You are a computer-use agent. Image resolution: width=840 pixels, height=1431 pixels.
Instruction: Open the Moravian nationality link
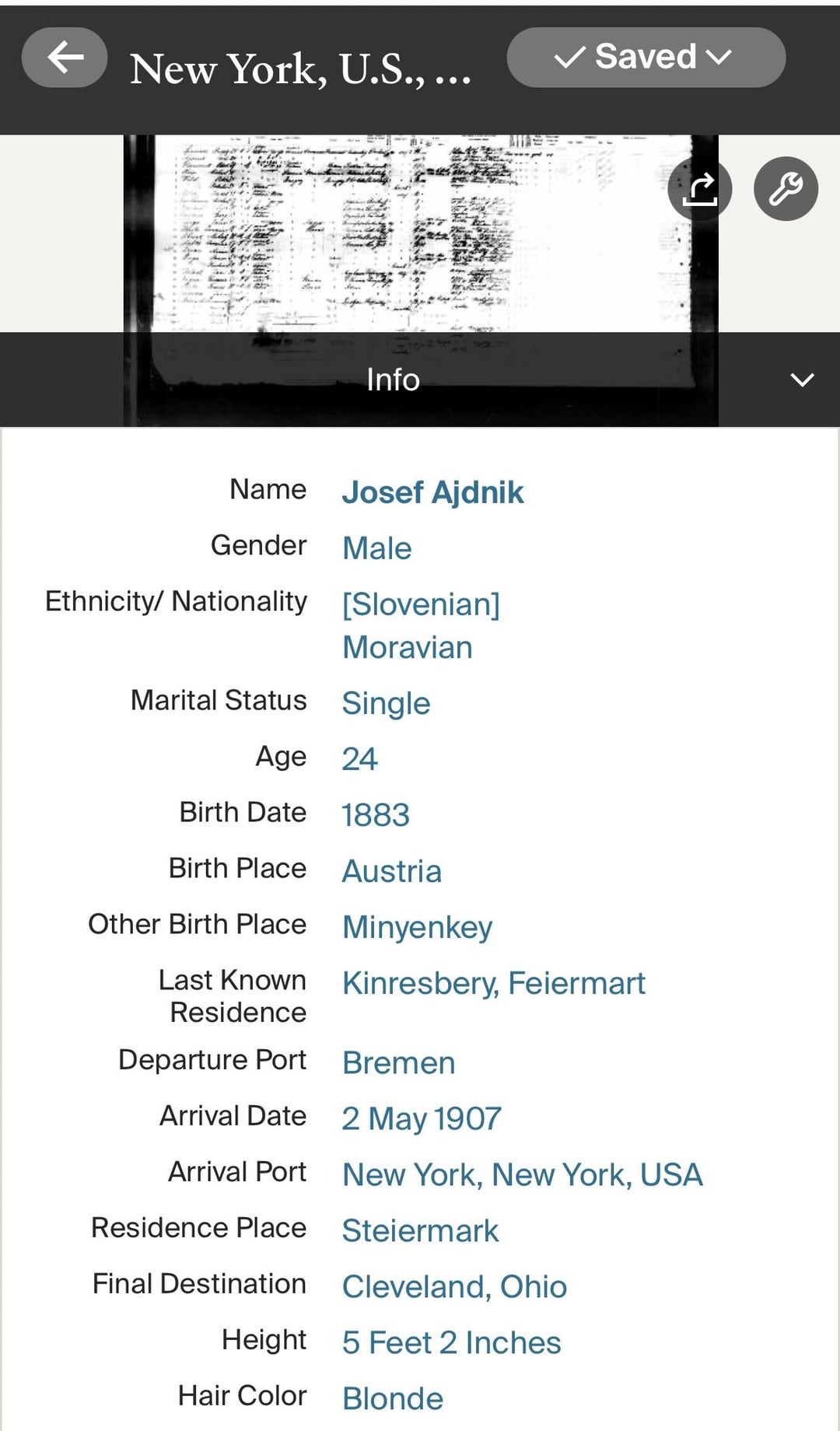pyautogui.click(x=408, y=647)
